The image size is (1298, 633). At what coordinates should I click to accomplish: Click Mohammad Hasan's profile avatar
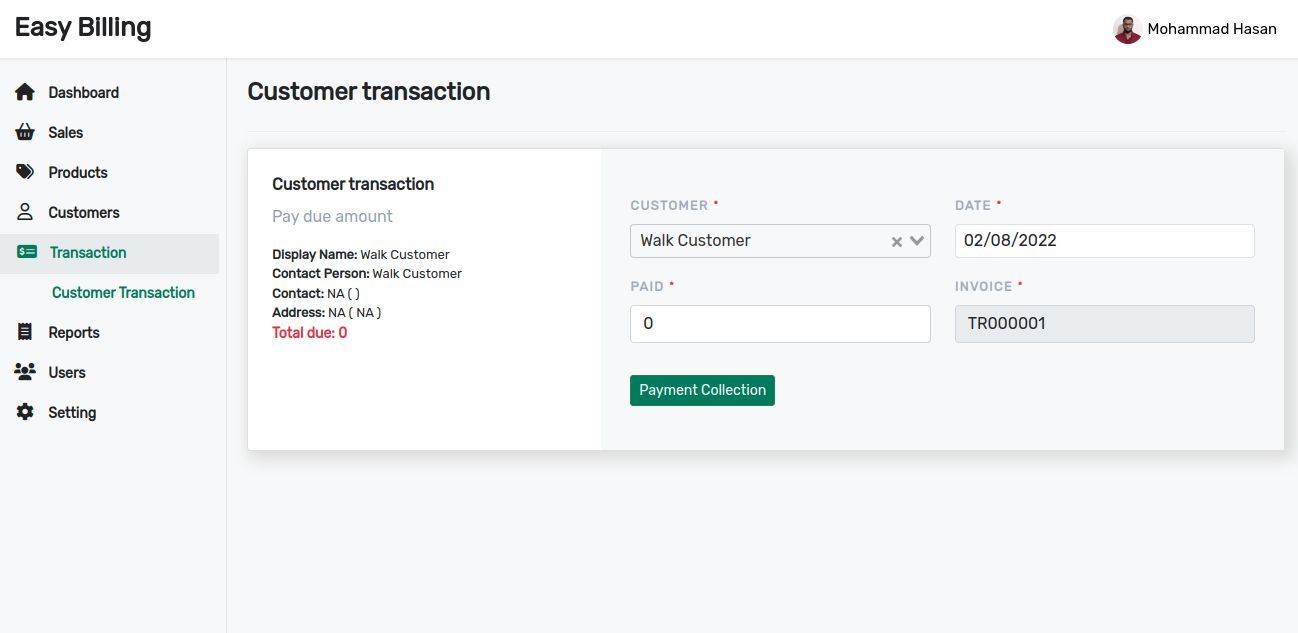click(1127, 29)
